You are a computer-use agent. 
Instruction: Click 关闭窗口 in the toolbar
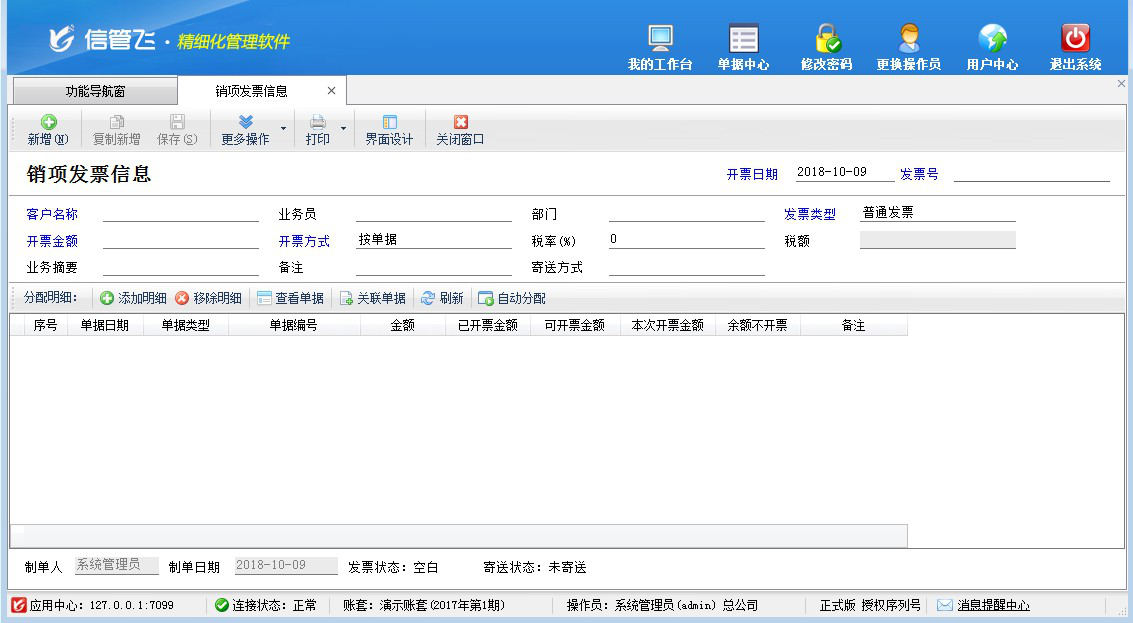pyautogui.click(x=460, y=130)
